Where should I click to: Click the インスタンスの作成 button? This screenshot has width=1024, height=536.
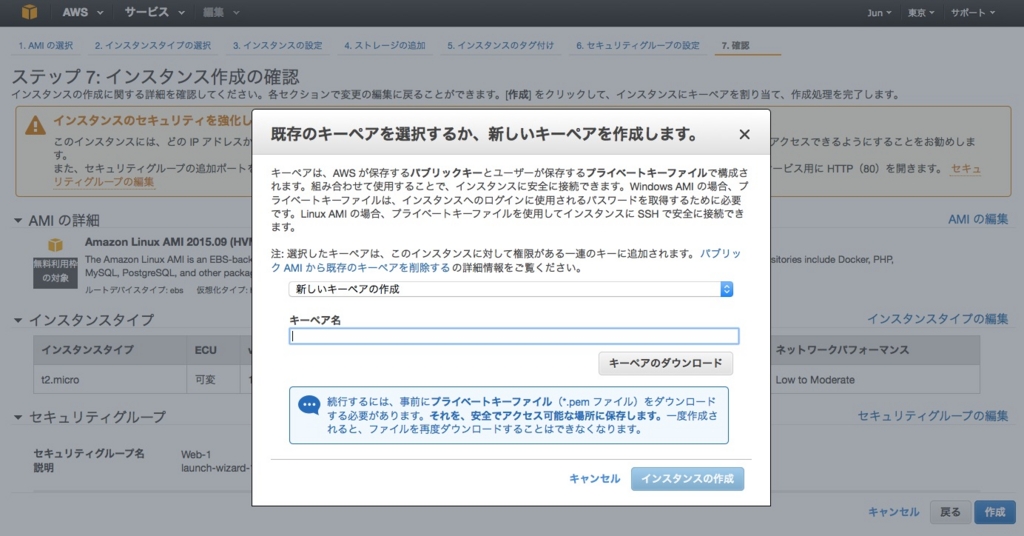pyautogui.click(x=687, y=479)
